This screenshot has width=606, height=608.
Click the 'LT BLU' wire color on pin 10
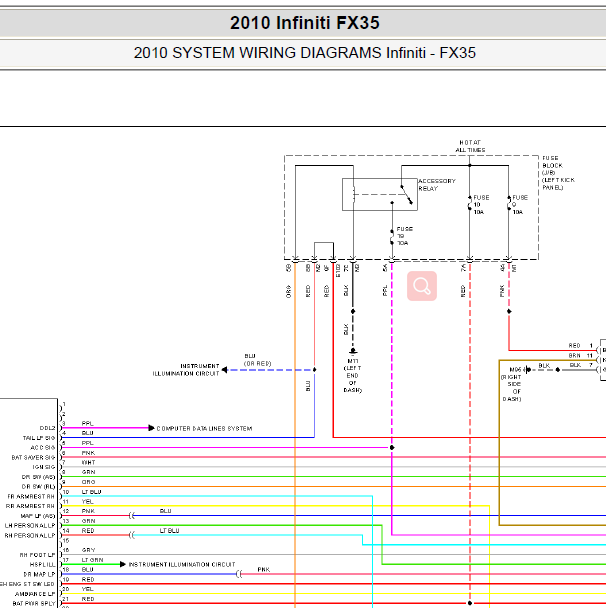click(x=92, y=492)
